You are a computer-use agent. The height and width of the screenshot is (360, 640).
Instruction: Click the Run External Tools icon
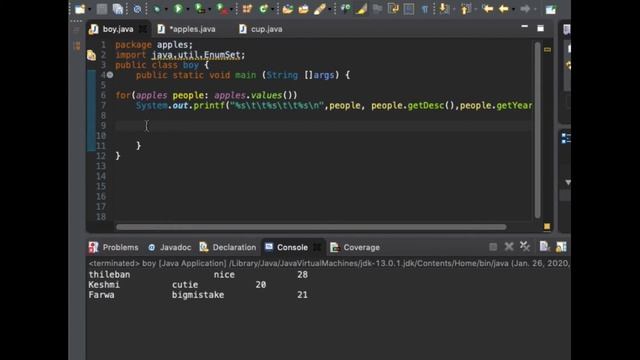point(221,9)
